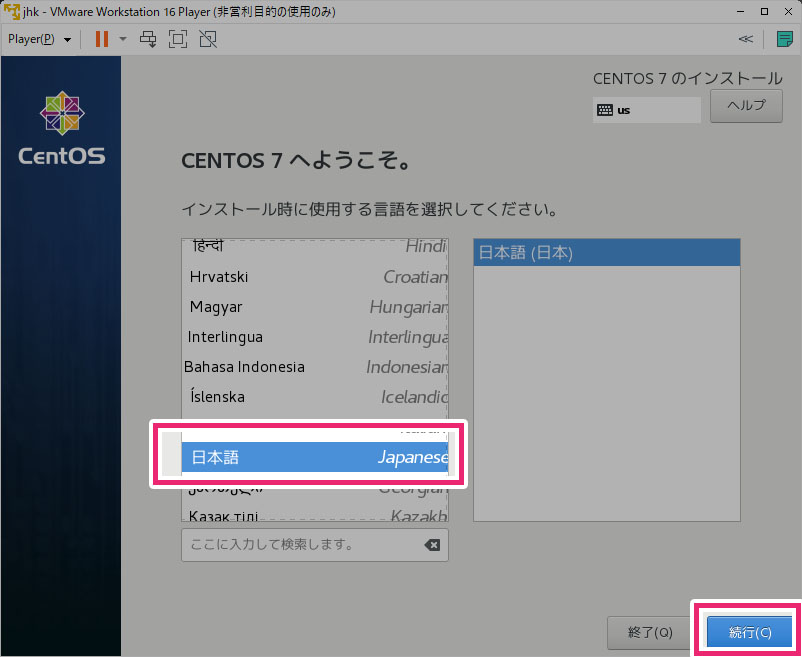Open the Player(P) menu
This screenshot has height=657, width=802.
pyautogui.click(x=39, y=39)
